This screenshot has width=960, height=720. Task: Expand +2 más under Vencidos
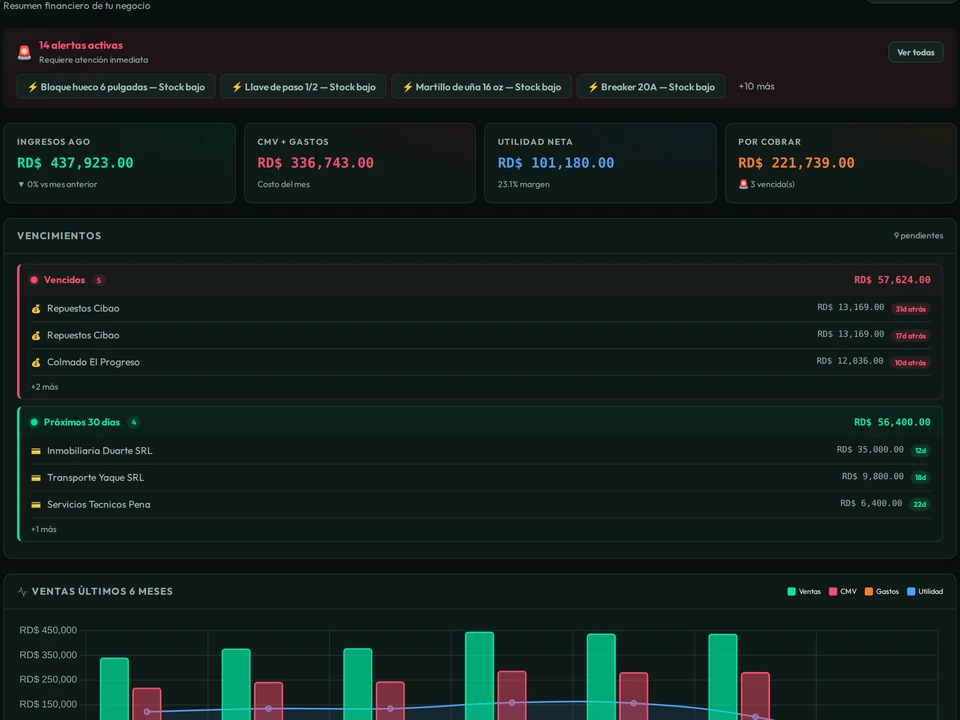click(x=45, y=387)
